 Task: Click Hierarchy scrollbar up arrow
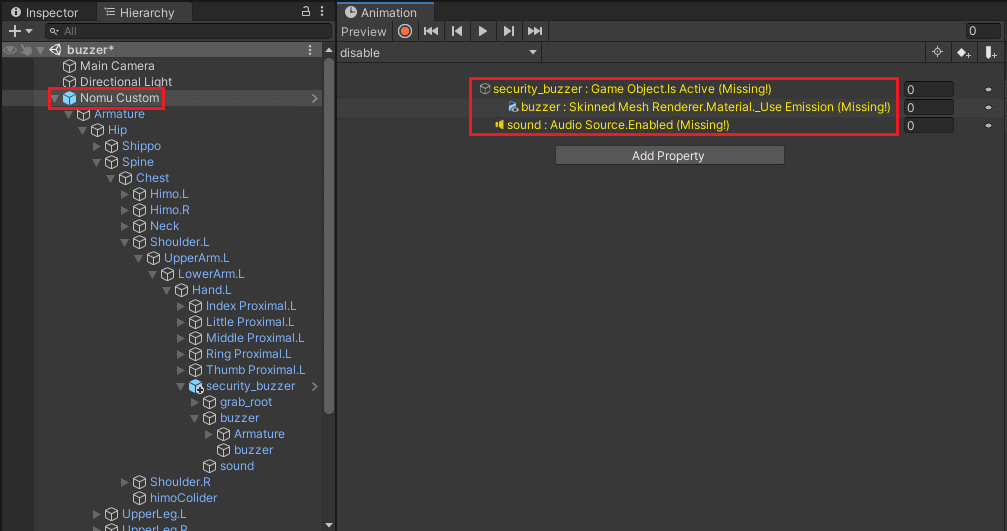tap(329, 49)
